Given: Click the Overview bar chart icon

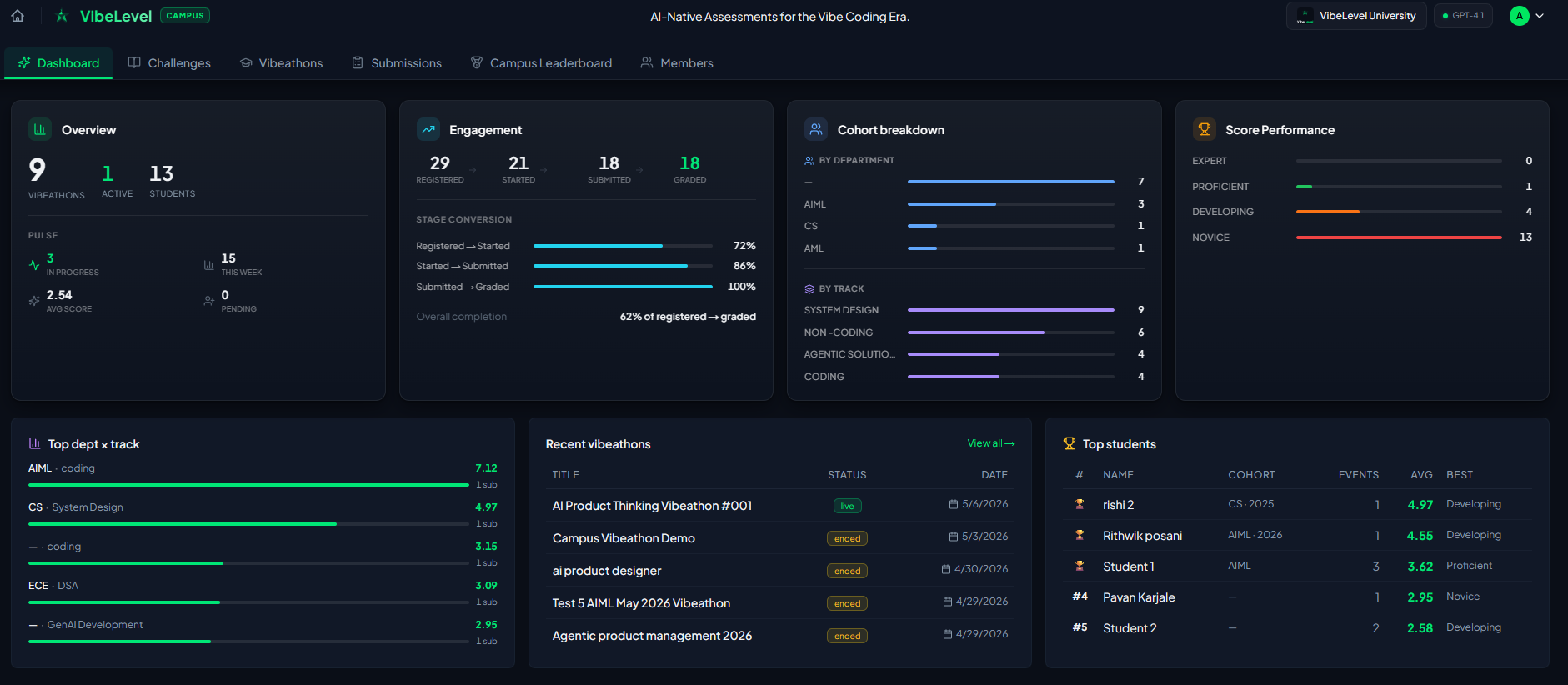Looking at the screenshot, I should click(x=40, y=129).
